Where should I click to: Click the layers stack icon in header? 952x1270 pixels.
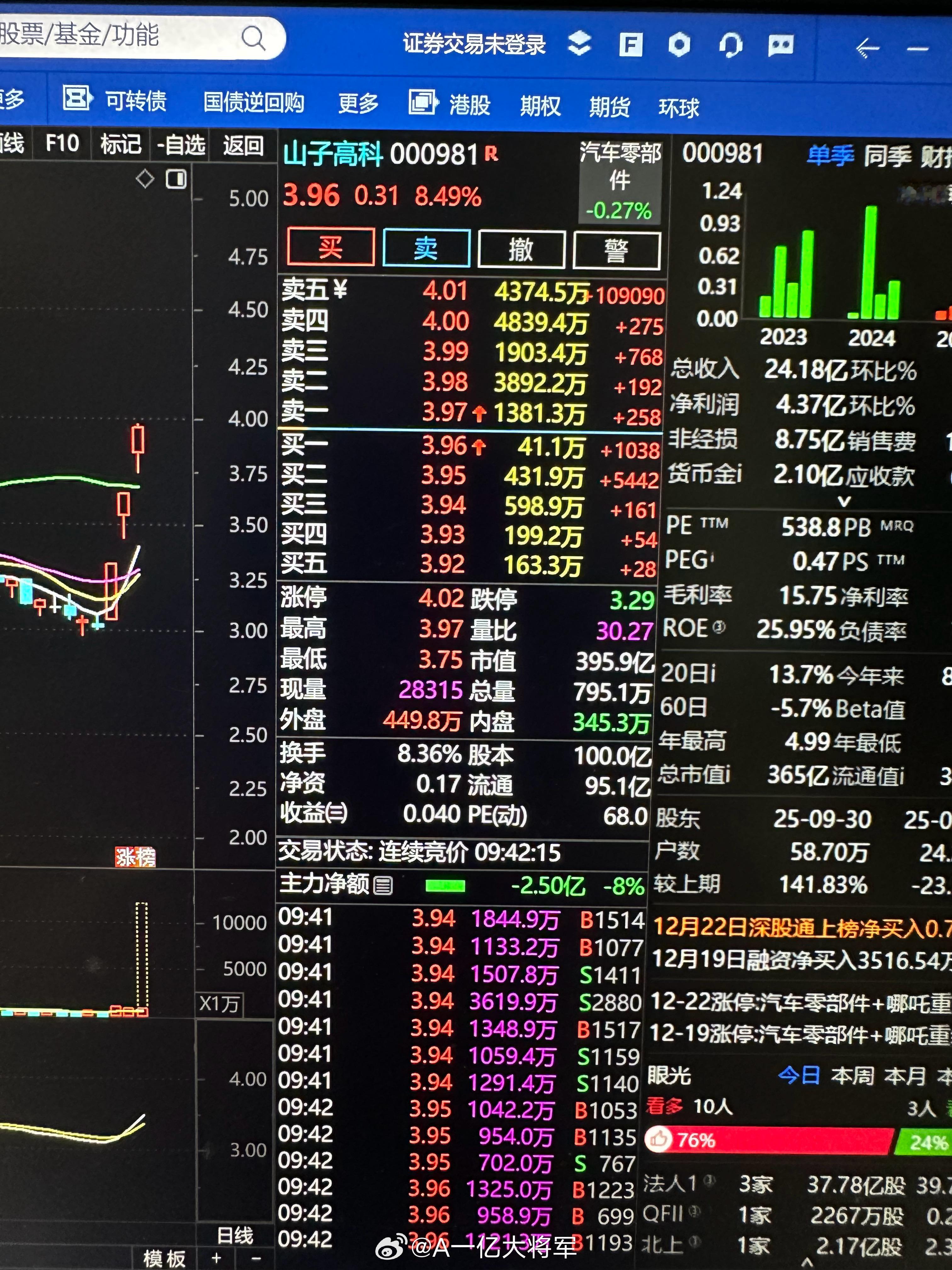pos(580,44)
